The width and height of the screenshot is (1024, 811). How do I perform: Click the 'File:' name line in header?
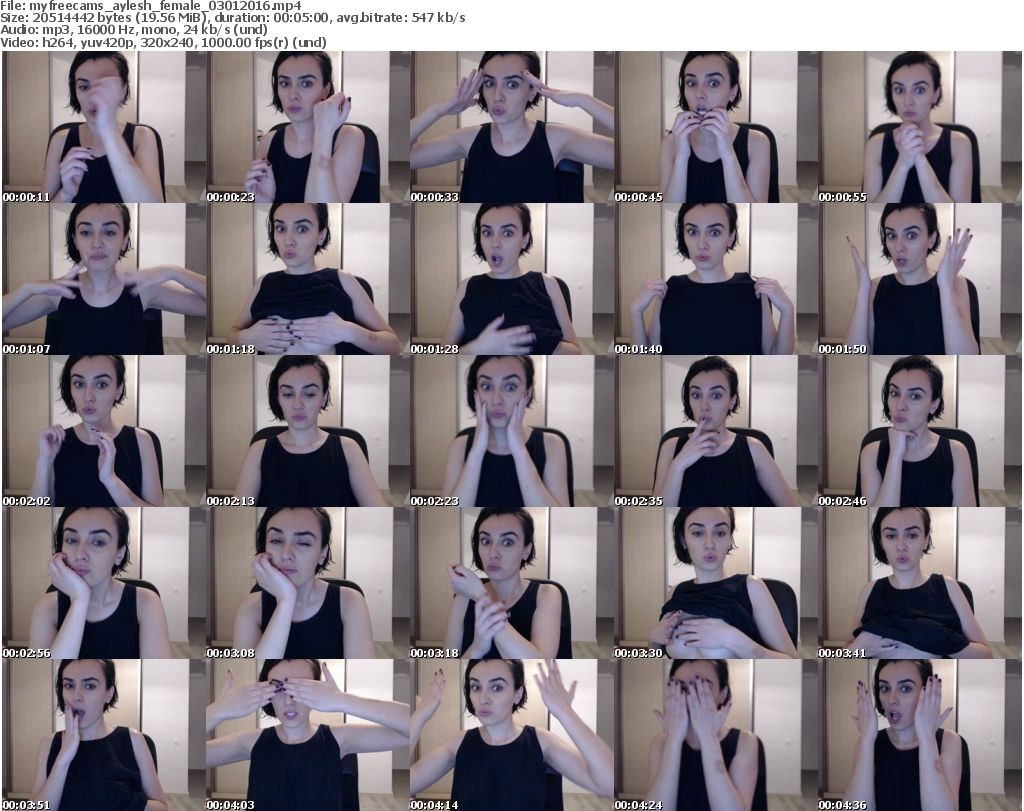point(151,6)
